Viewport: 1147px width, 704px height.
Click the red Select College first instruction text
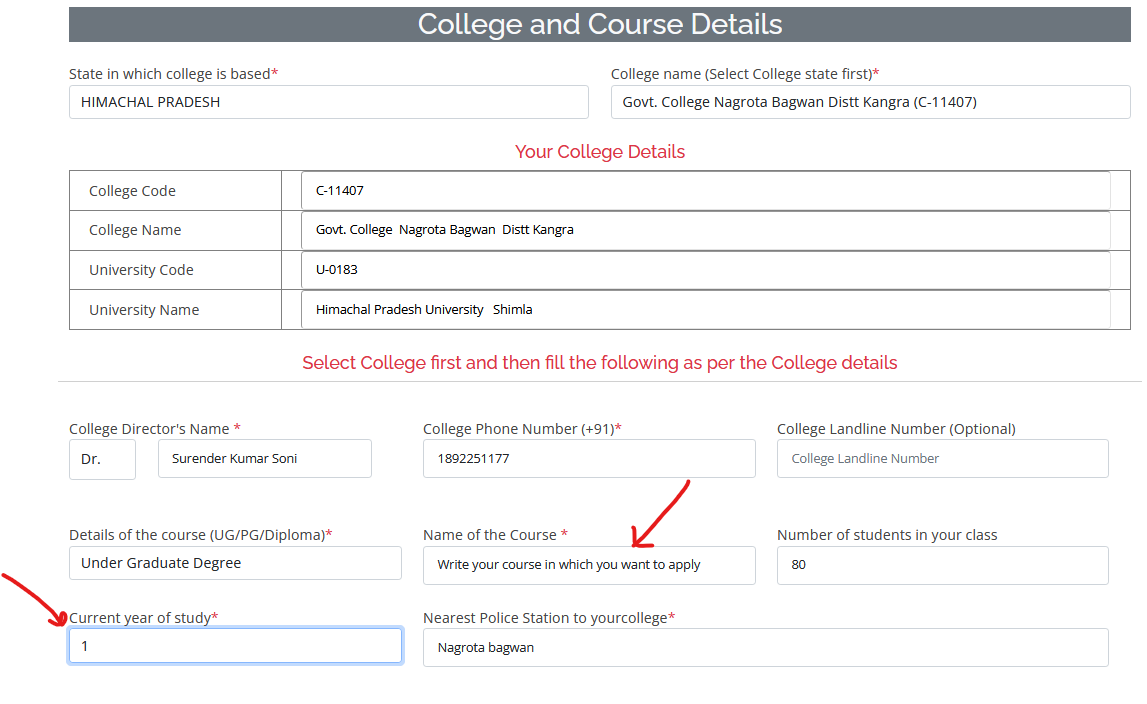600,363
